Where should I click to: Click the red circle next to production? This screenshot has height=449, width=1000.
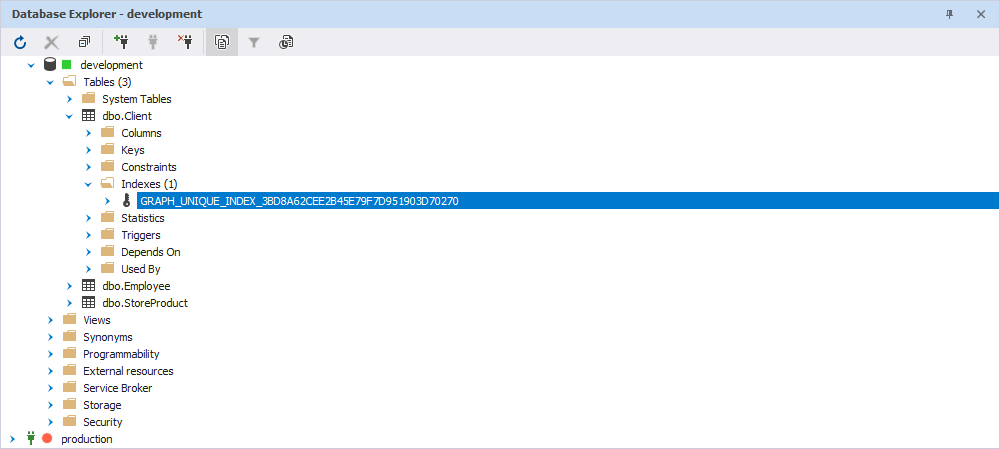pos(47,439)
